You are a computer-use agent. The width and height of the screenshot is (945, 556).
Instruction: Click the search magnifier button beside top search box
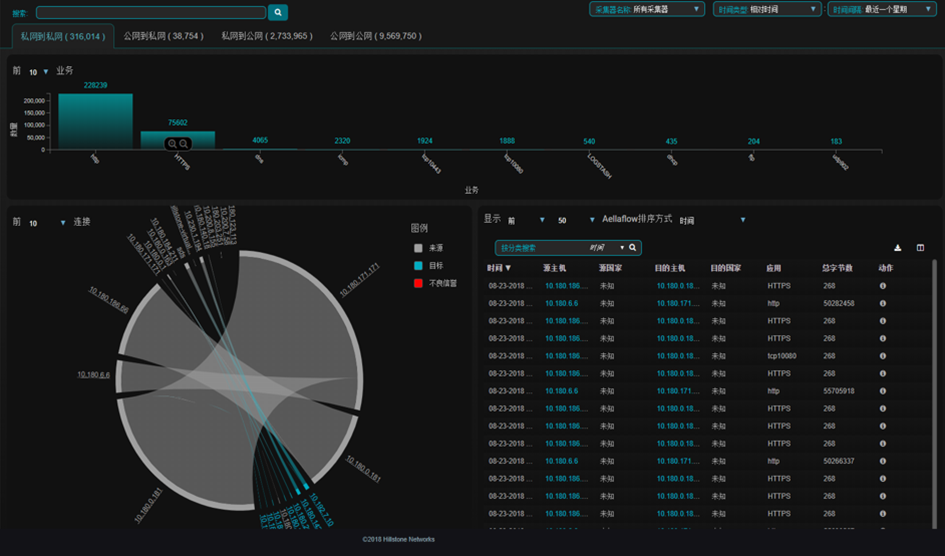click(x=278, y=13)
